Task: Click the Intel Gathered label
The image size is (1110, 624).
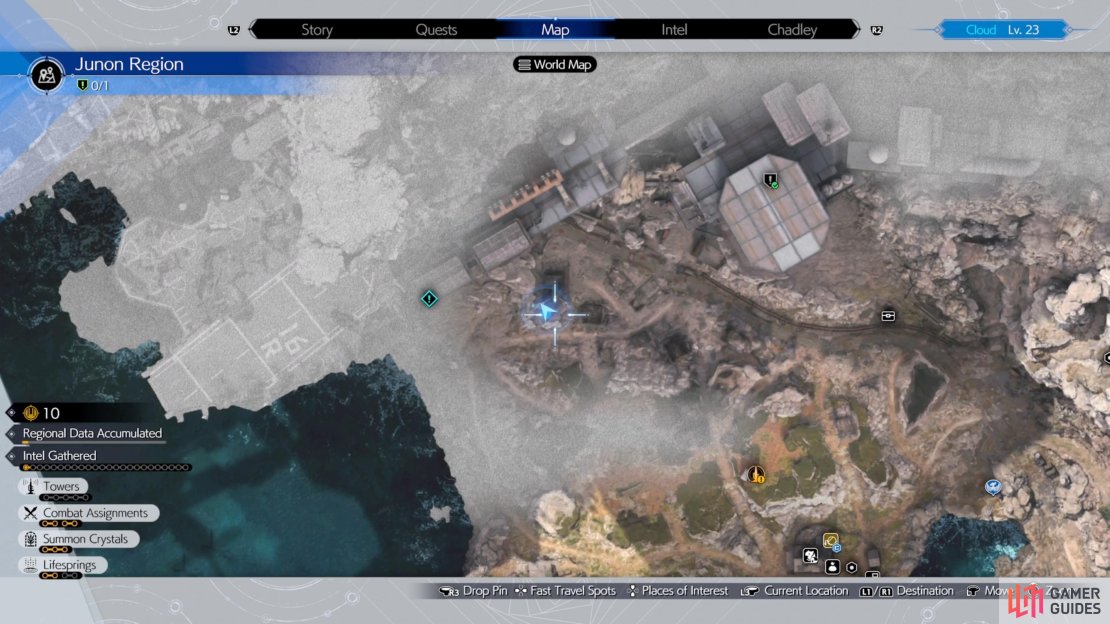Action: click(x=59, y=455)
